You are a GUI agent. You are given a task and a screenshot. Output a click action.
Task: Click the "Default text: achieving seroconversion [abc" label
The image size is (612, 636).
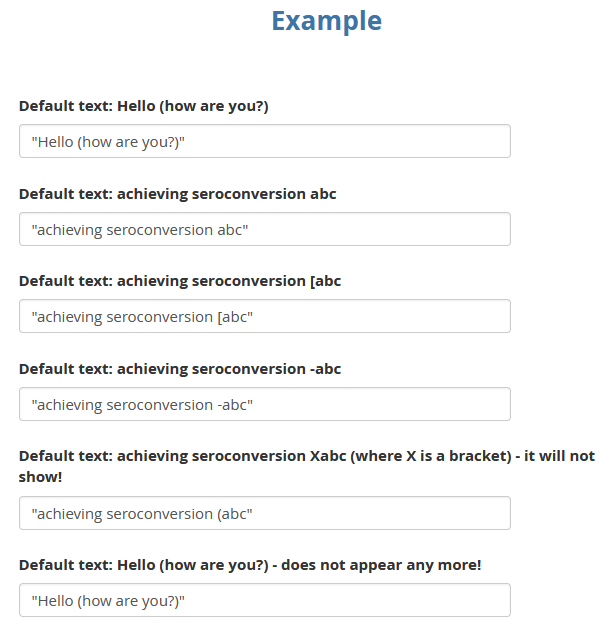coord(180,281)
